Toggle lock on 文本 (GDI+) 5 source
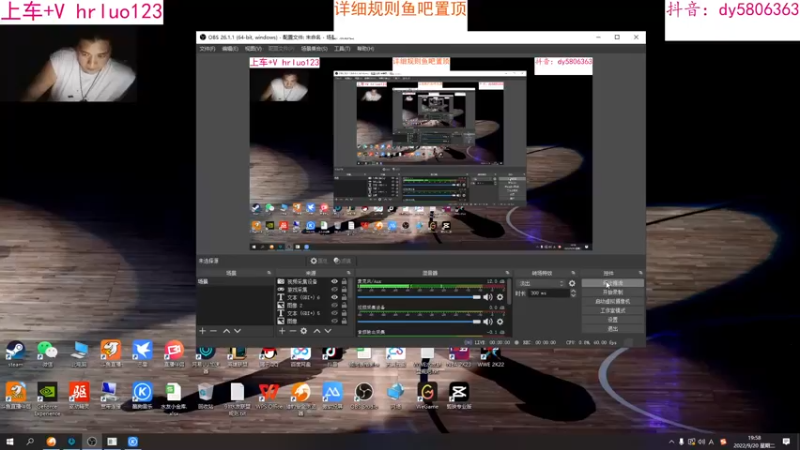 coord(344,313)
